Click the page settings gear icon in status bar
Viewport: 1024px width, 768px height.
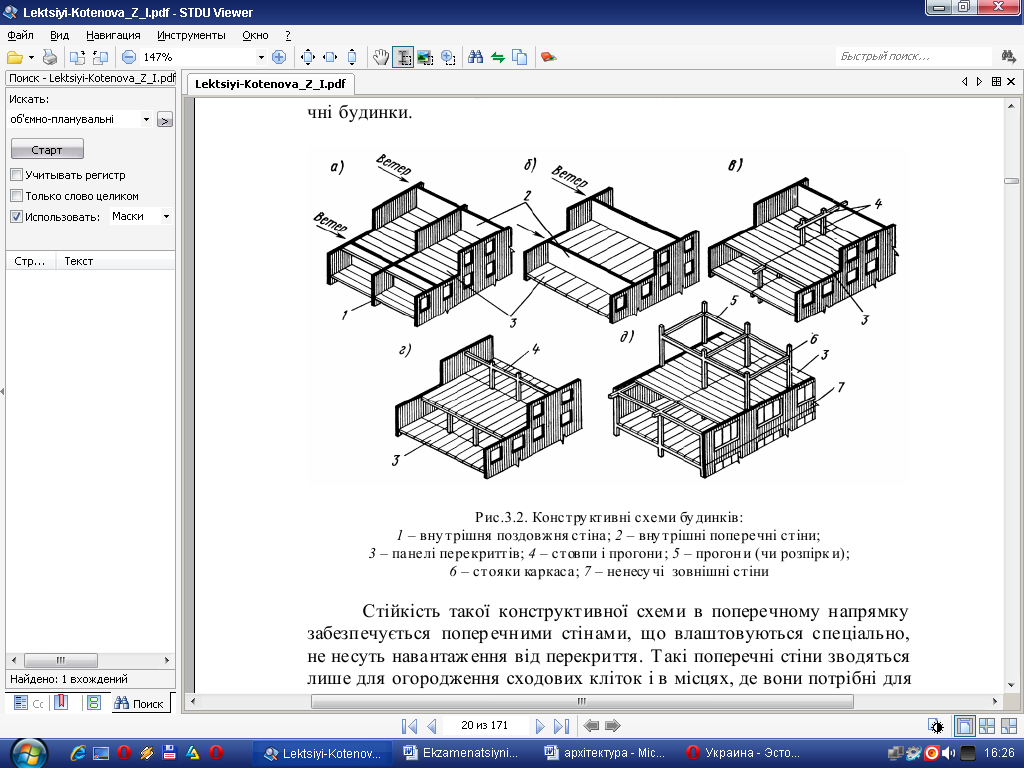coord(936,726)
